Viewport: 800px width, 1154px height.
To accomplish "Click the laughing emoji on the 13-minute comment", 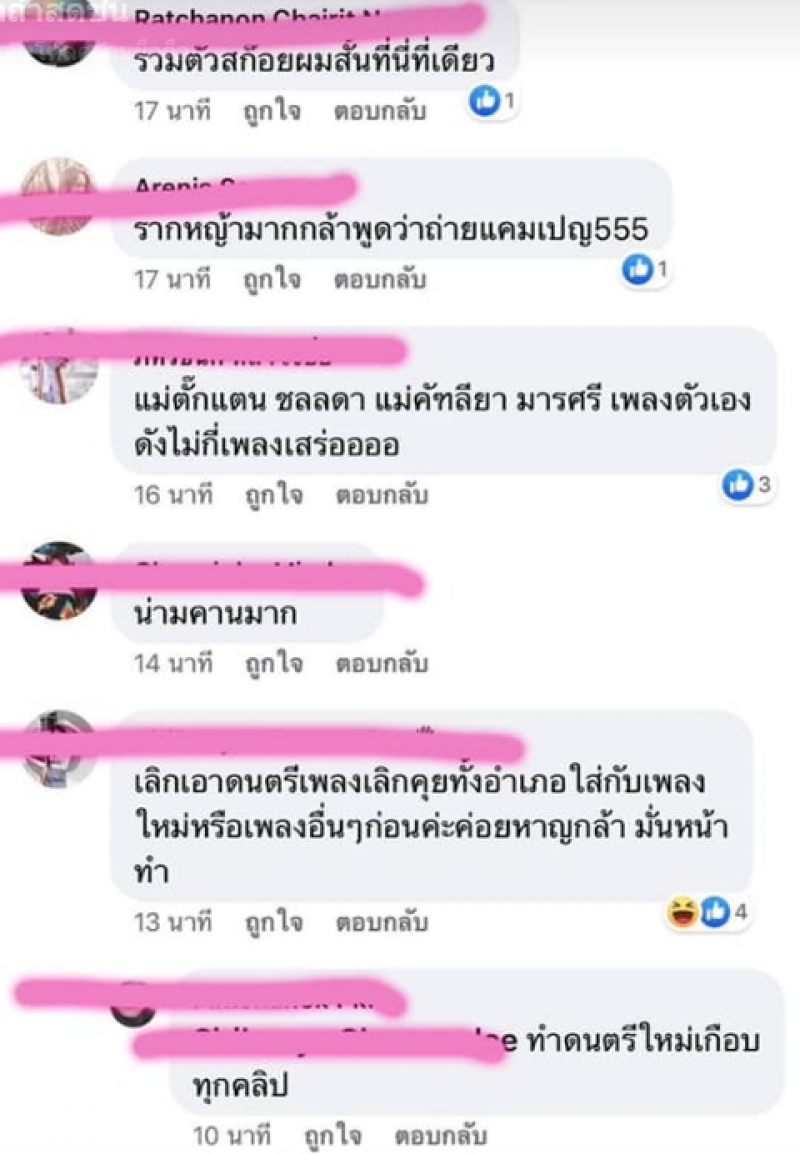I will point(682,913).
